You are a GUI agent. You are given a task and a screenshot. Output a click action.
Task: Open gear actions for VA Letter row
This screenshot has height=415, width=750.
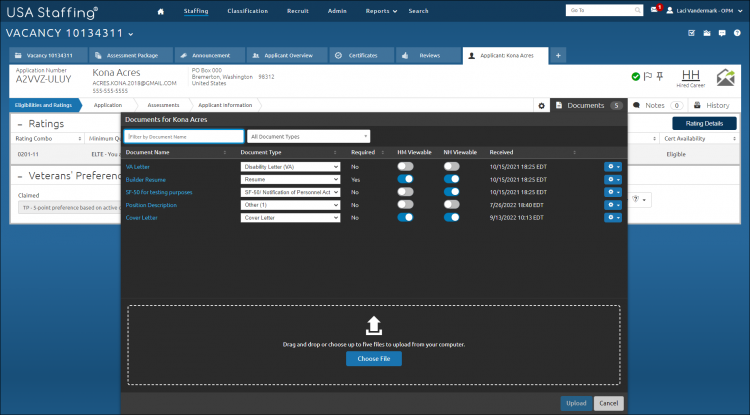613,166
